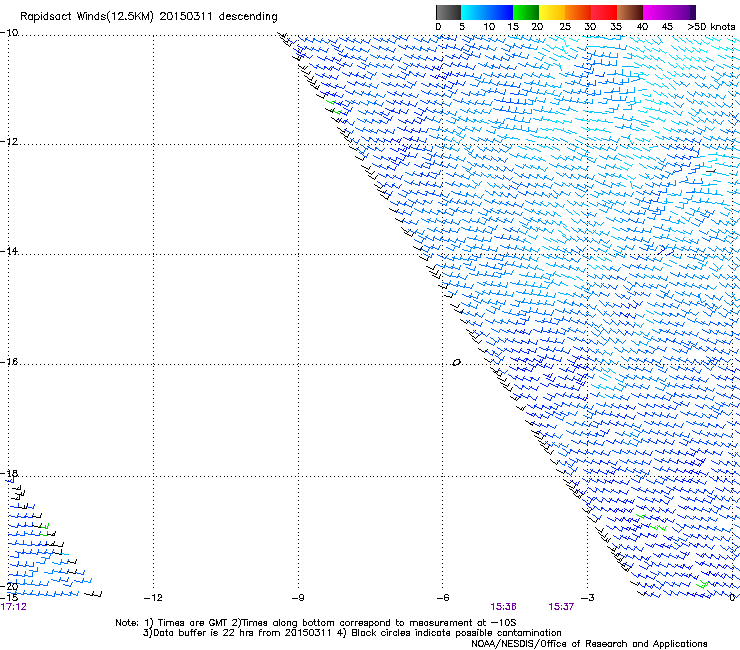740x650 pixels.
Task: Click the legend label '35'
Action: coord(616,27)
